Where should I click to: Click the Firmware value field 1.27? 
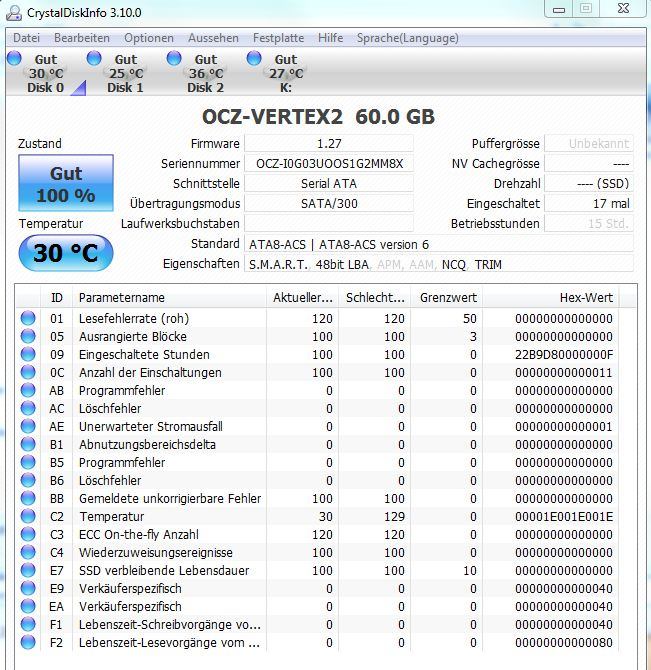pos(329,144)
